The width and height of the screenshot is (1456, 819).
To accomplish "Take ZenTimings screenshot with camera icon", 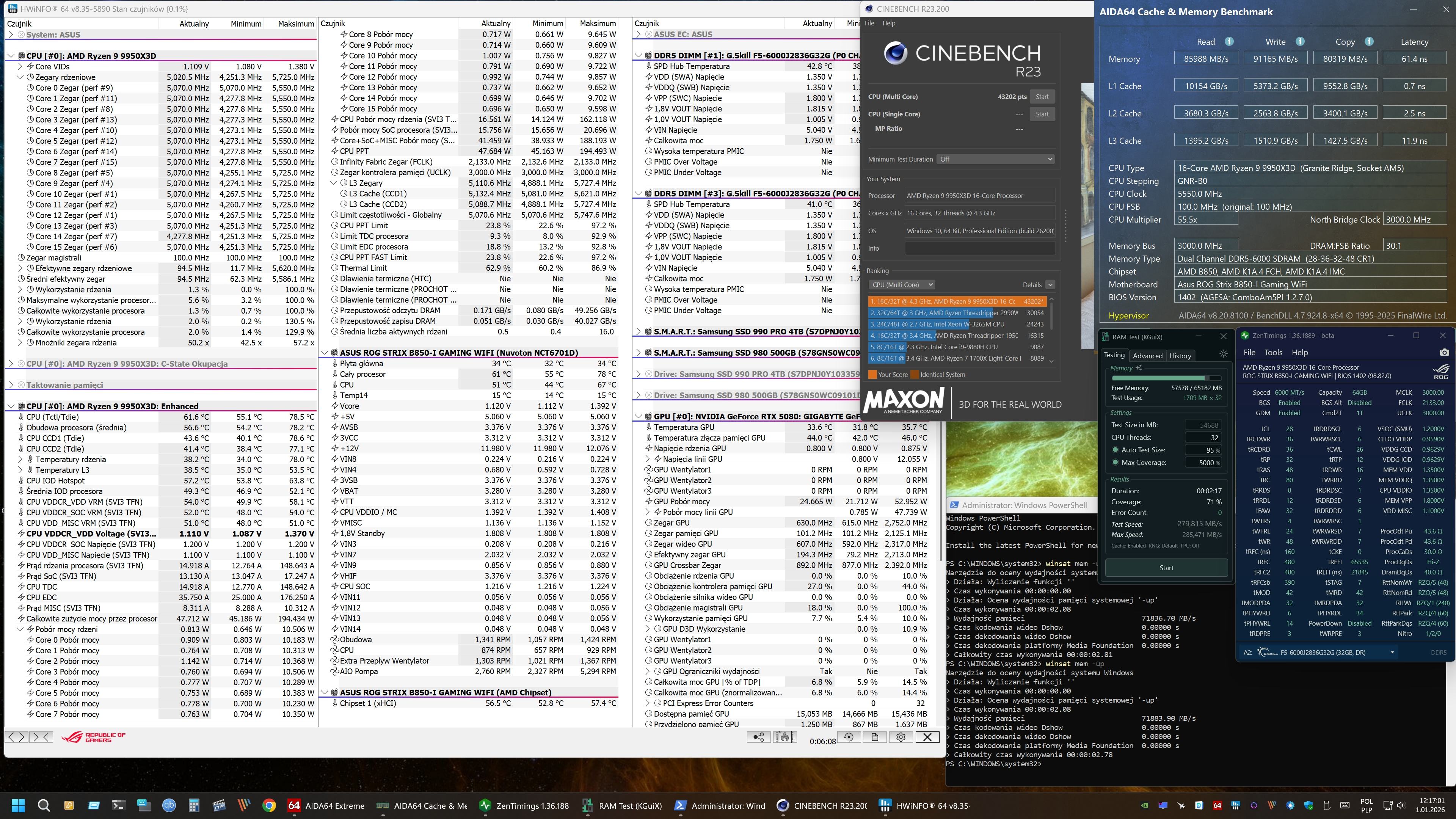I will pos(1444,352).
